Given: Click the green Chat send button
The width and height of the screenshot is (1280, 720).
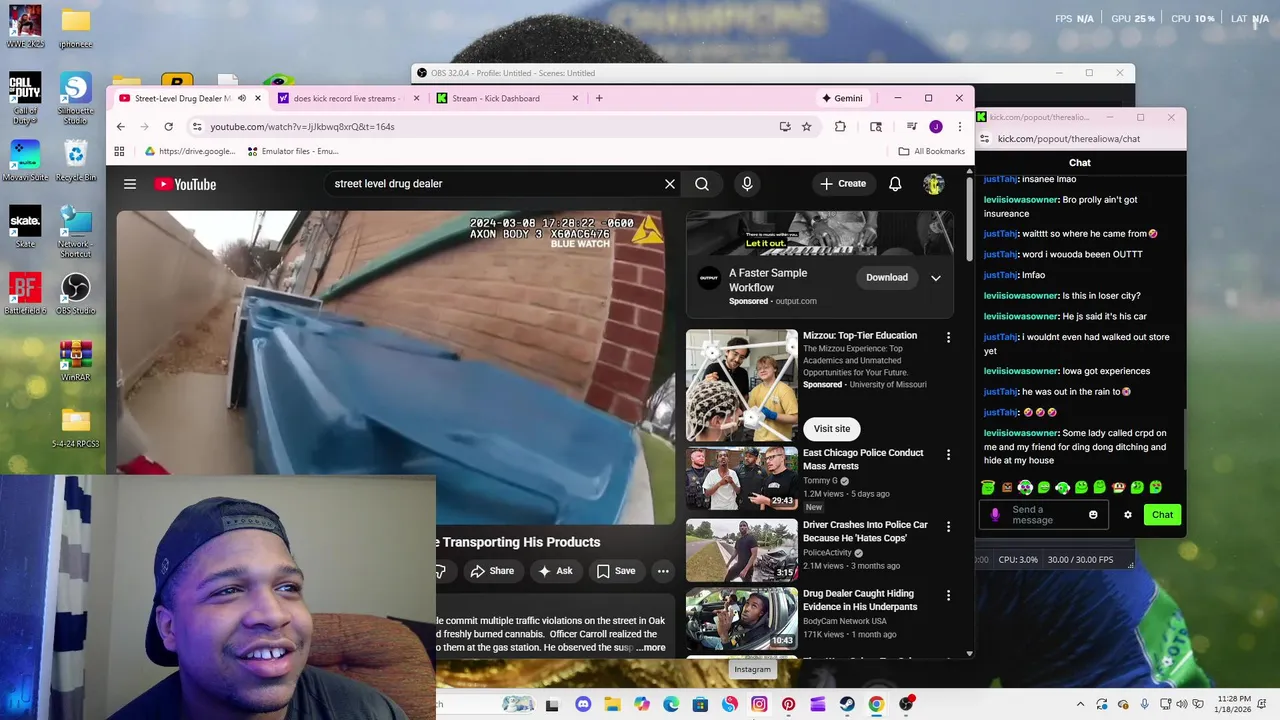Looking at the screenshot, I should 1162,515.
